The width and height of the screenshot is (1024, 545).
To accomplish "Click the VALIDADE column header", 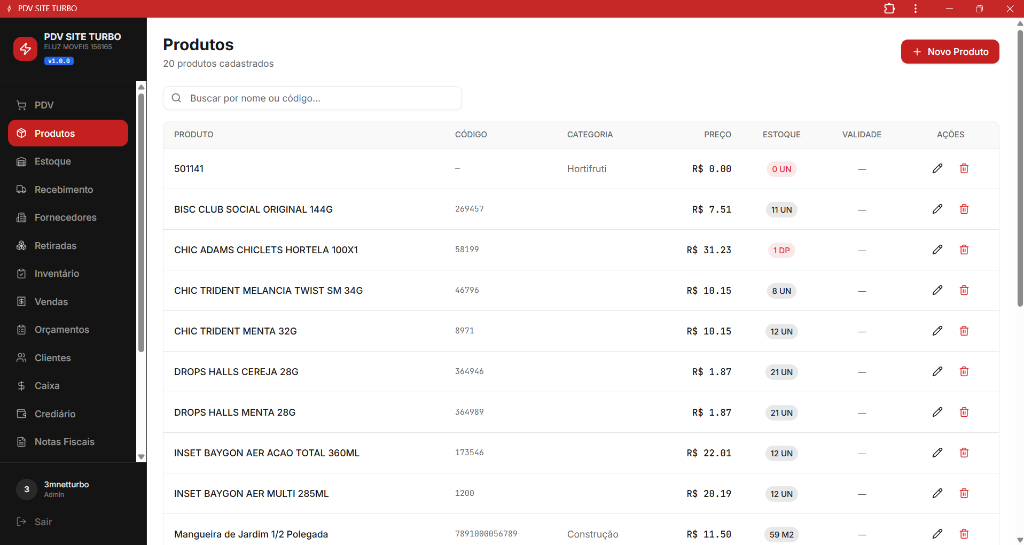I will click(x=861, y=134).
